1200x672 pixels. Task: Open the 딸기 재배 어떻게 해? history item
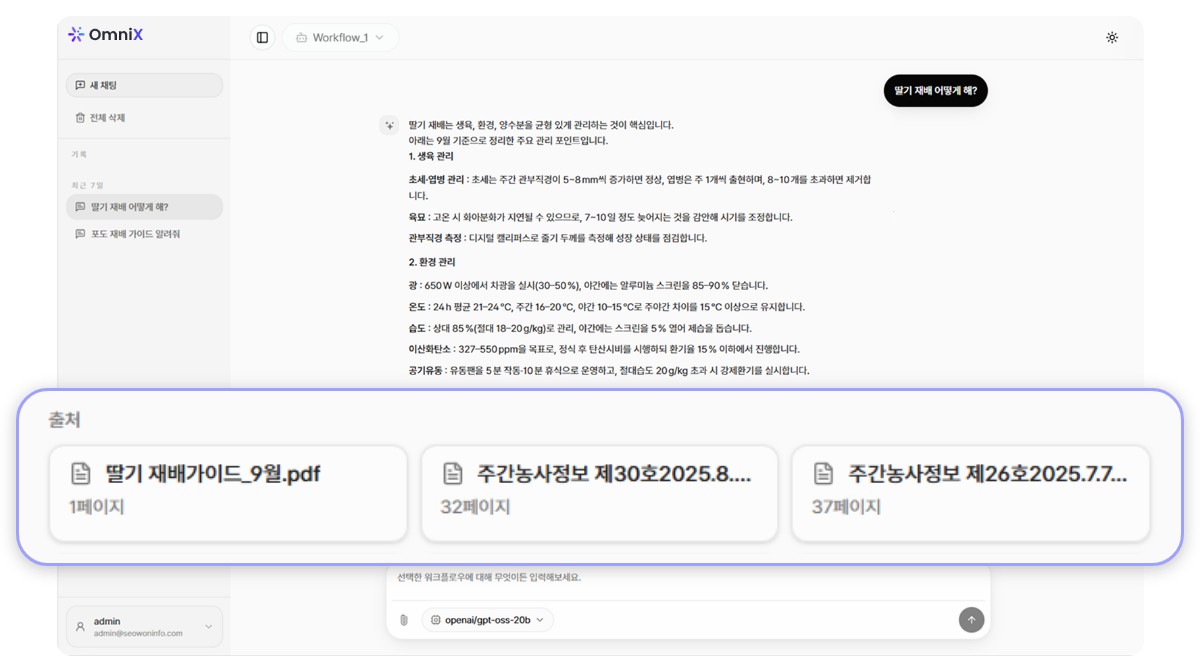tap(144, 207)
